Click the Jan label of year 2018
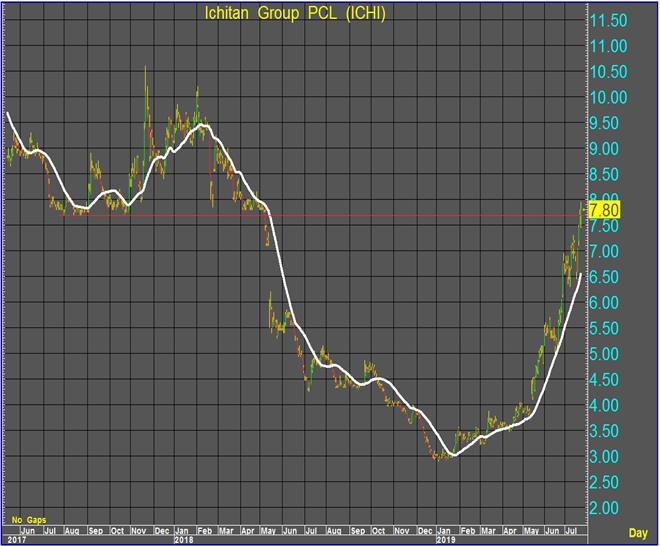The height and width of the screenshot is (546, 660). pos(182,530)
